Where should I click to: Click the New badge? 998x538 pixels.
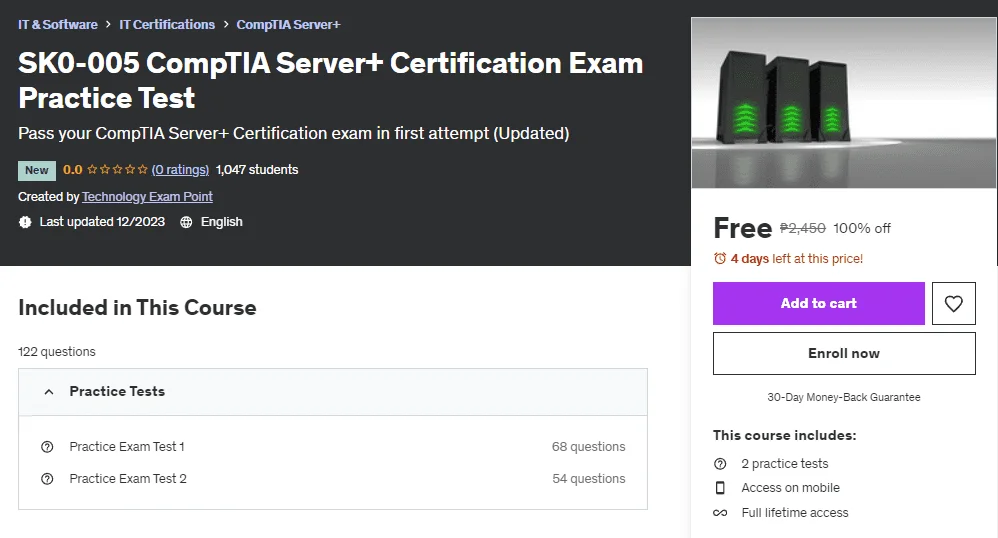click(x=37, y=170)
